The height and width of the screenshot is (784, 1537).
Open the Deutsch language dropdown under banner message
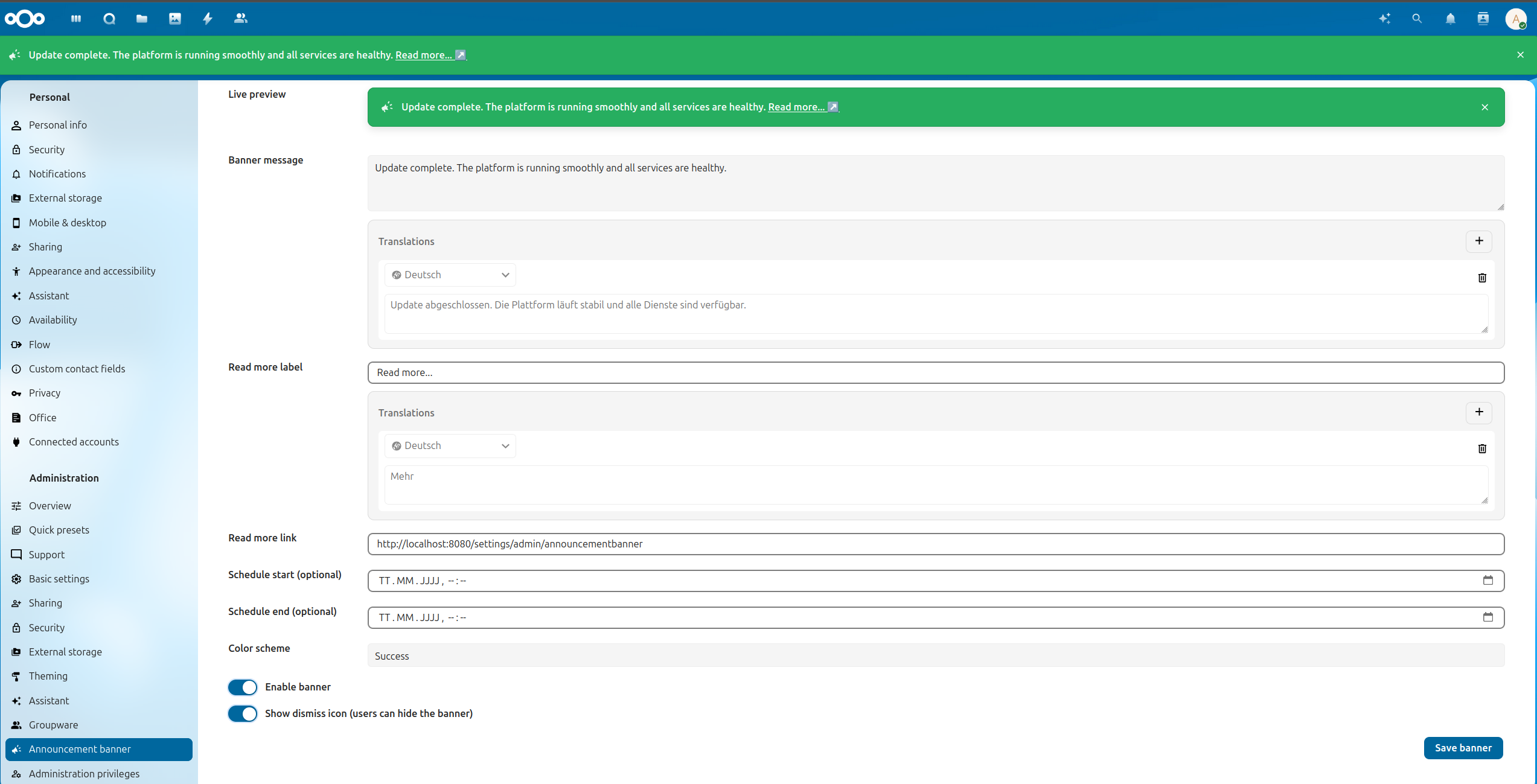click(450, 275)
